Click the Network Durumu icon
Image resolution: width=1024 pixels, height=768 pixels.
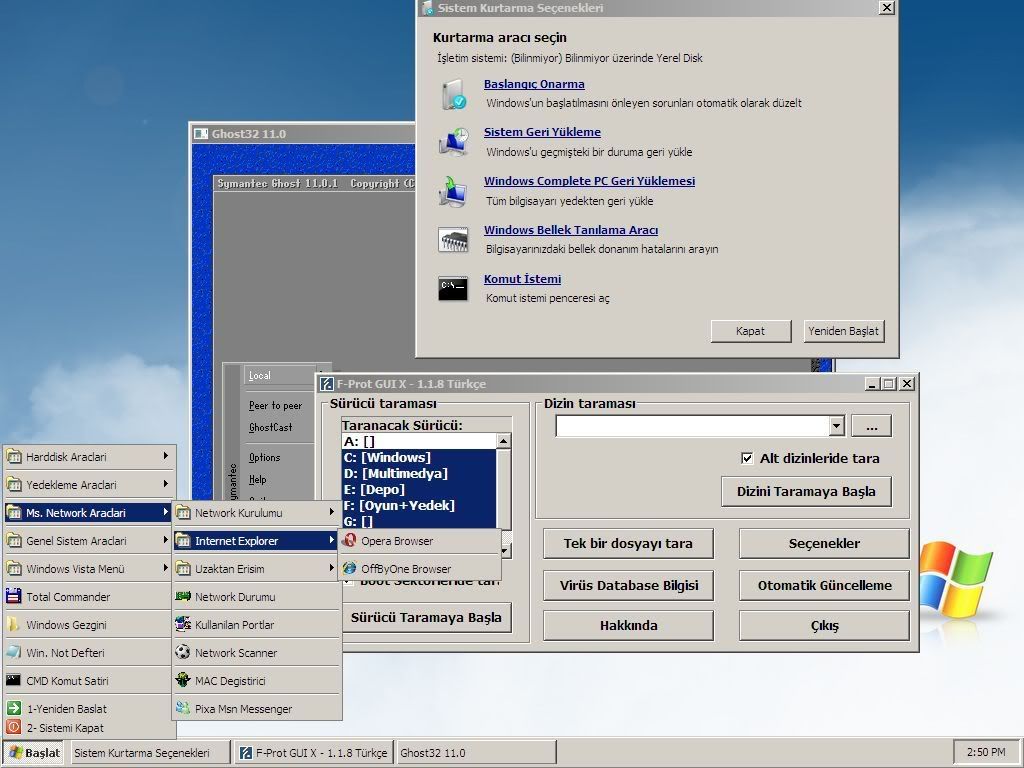point(183,596)
